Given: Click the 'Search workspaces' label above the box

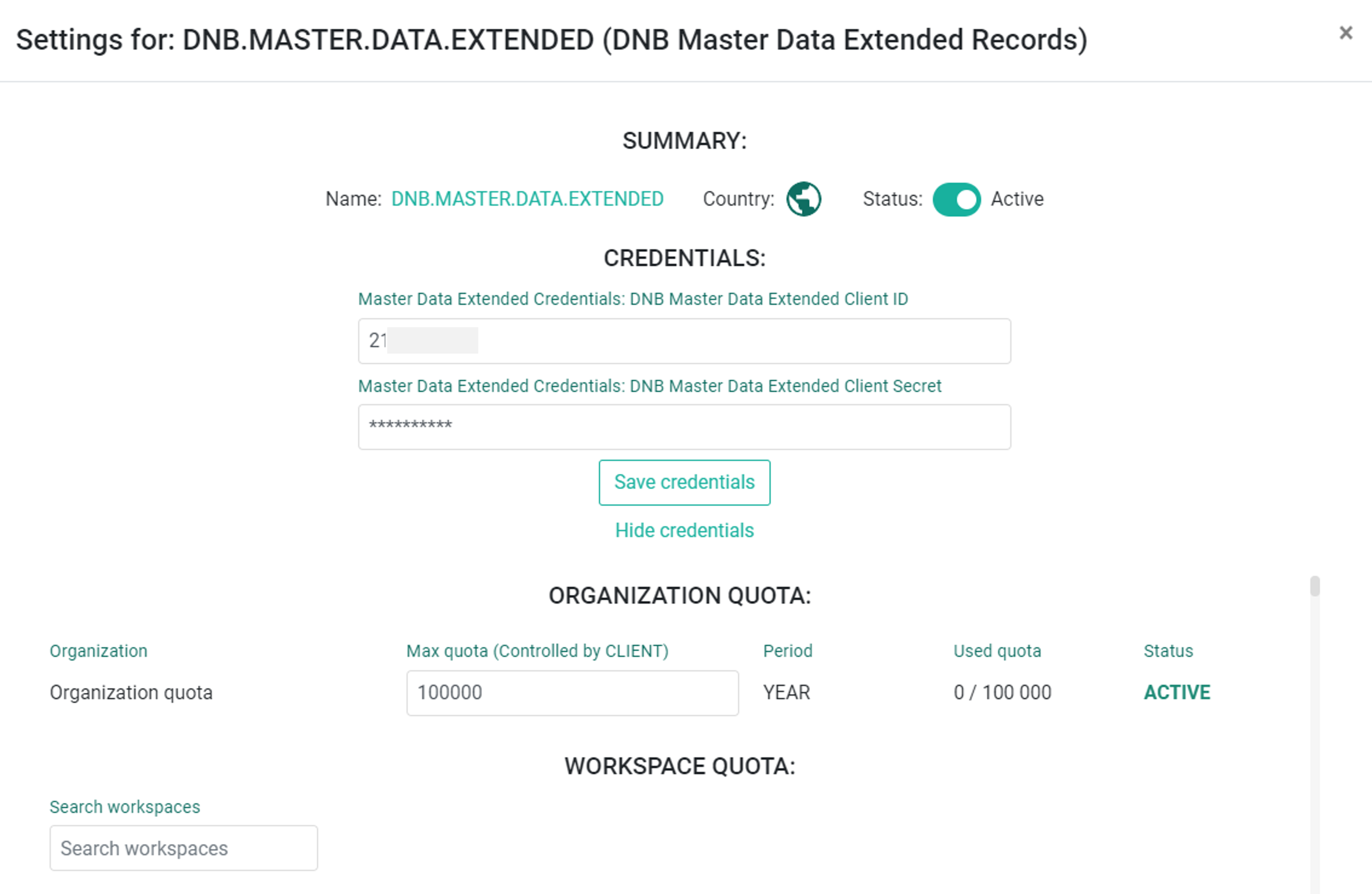Looking at the screenshot, I should (x=125, y=806).
